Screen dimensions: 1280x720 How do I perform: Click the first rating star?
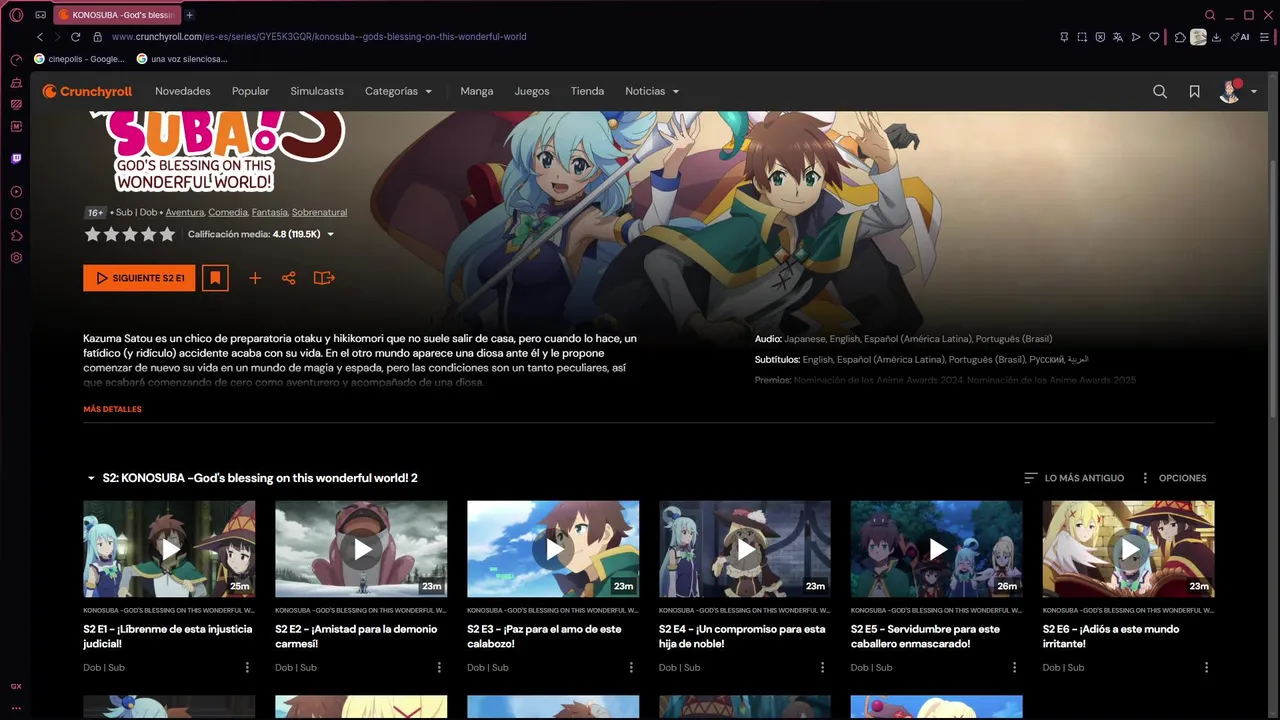tap(92, 234)
